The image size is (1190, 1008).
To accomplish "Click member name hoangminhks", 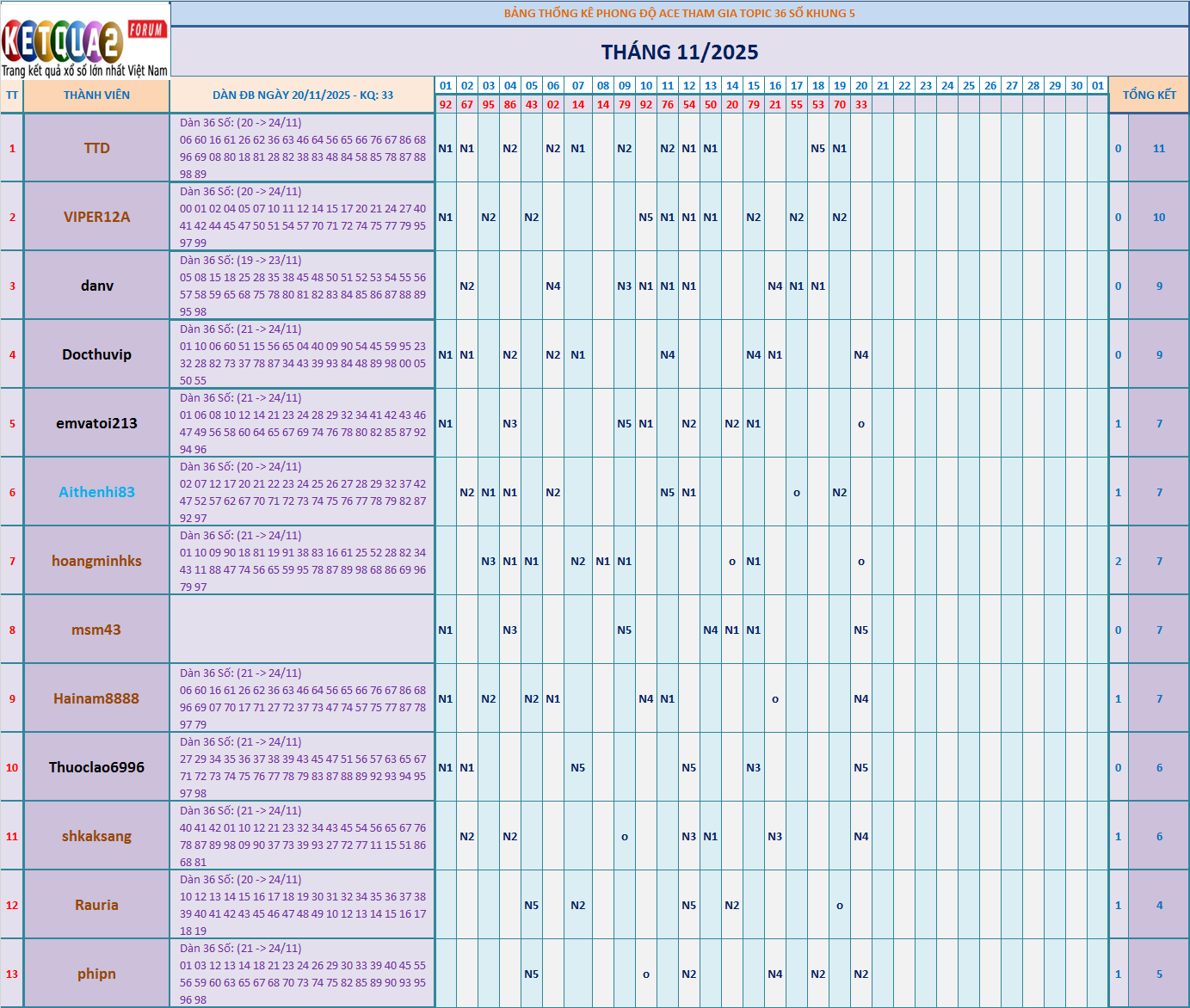I will click(x=96, y=561).
